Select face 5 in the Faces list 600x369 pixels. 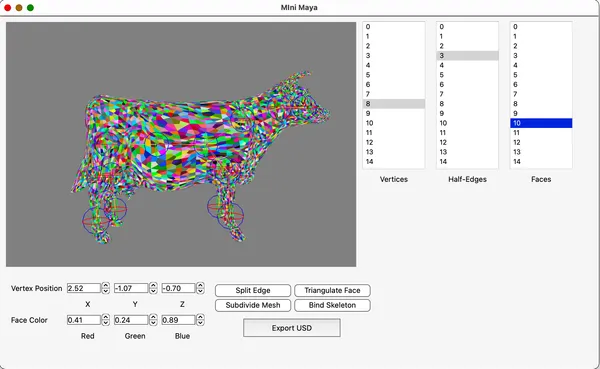coord(541,75)
